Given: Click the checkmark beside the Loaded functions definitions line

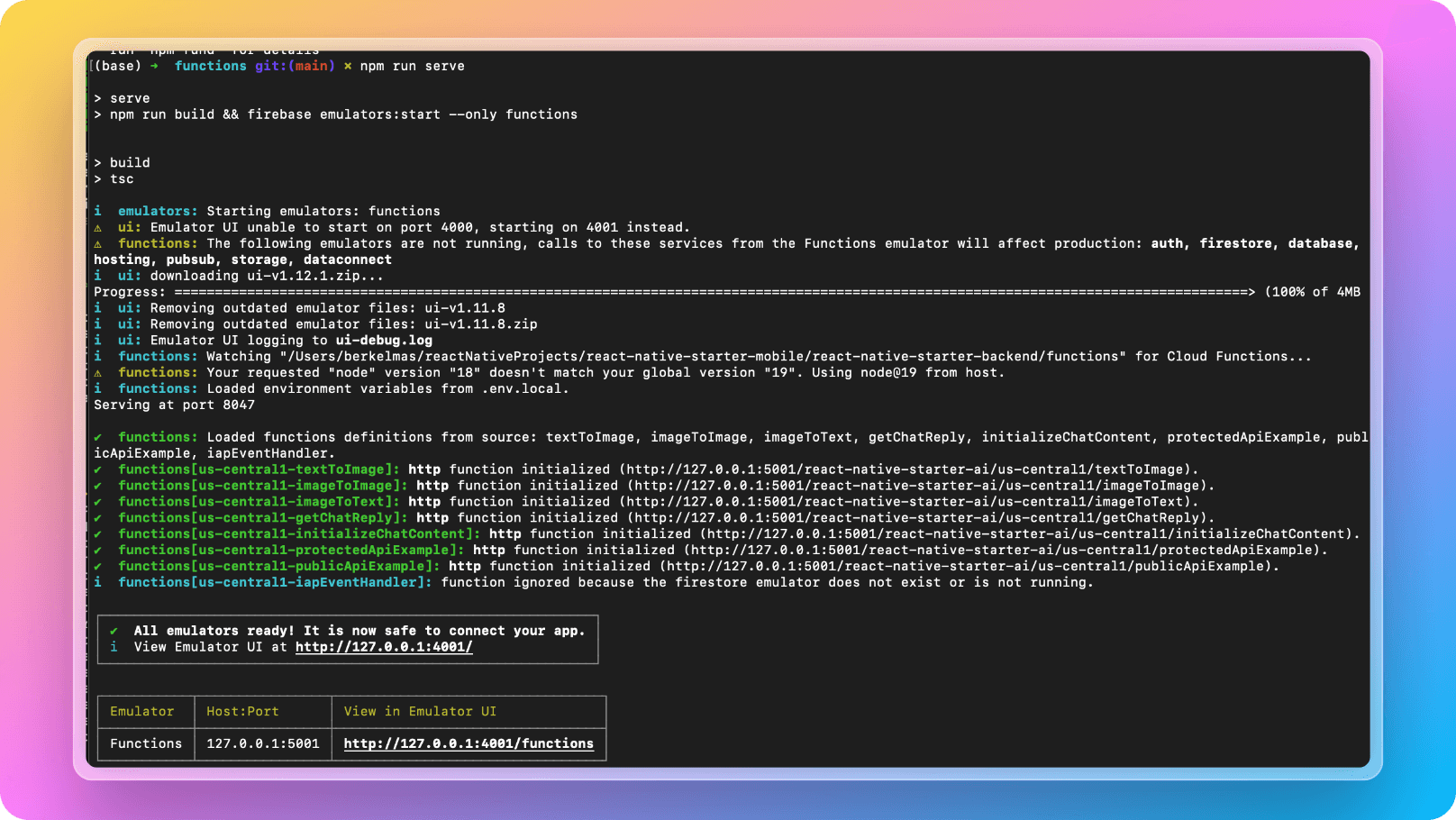Looking at the screenshot, I should 98,437.
